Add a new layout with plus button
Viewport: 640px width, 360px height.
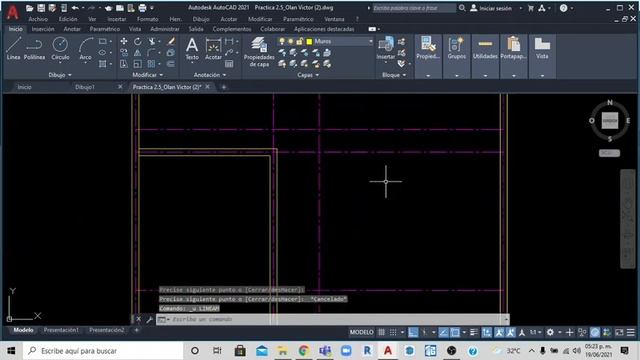137,330
